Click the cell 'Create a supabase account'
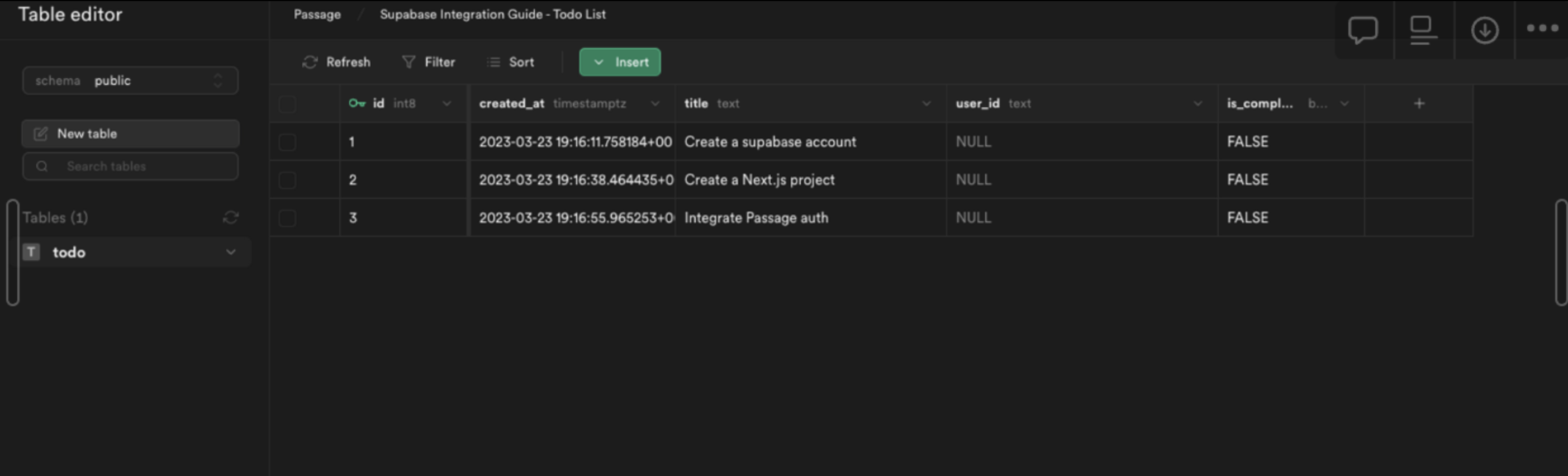Viewport: 1568px width, 476px height. coord(811,142)
